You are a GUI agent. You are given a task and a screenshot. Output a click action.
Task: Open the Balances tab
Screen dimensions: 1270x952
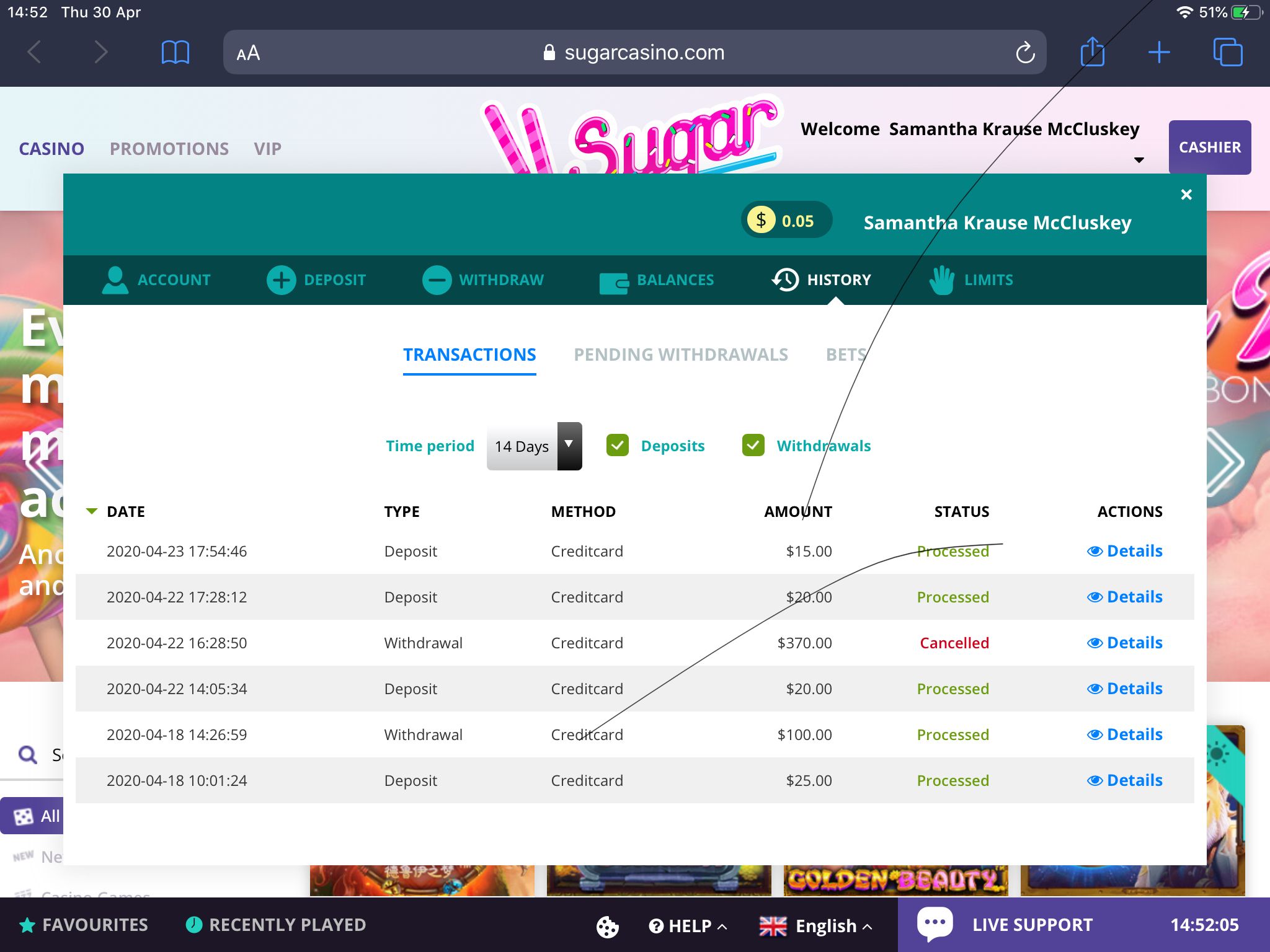[x=657, y=280]
